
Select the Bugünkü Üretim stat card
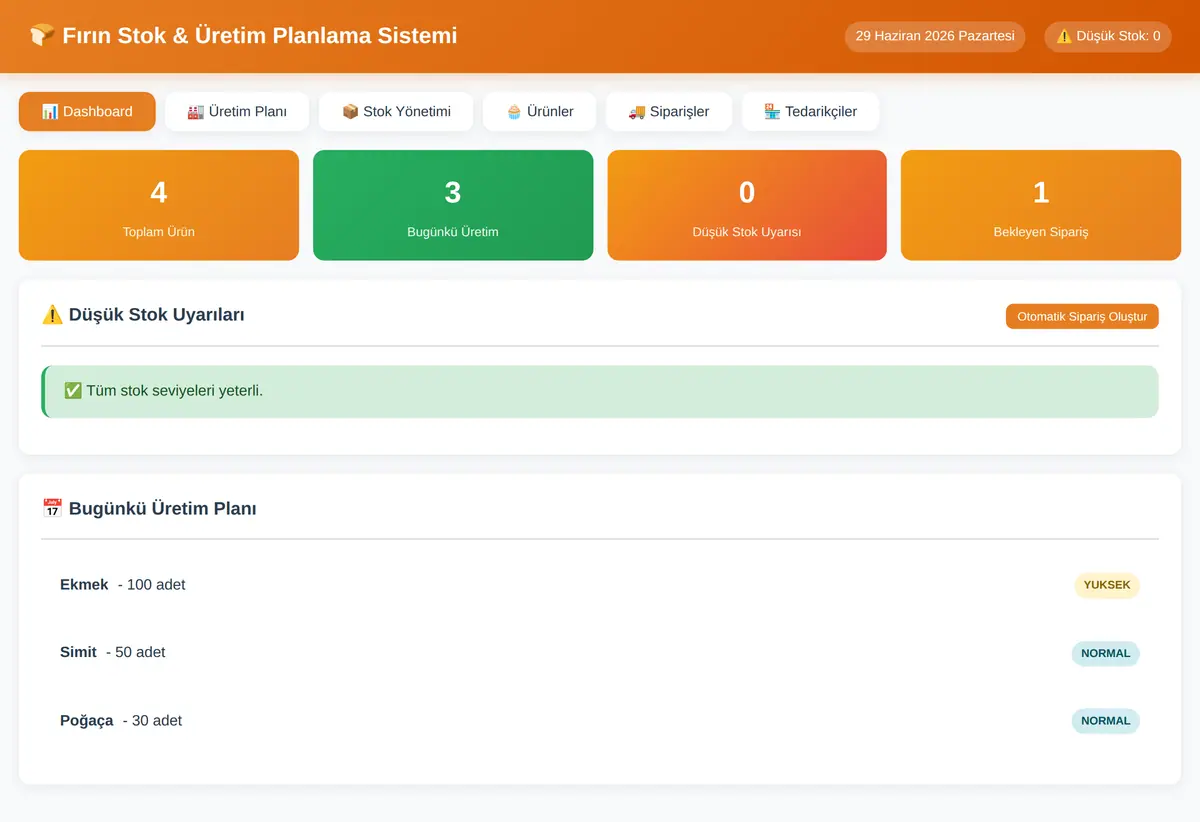(x=453, y=205)
